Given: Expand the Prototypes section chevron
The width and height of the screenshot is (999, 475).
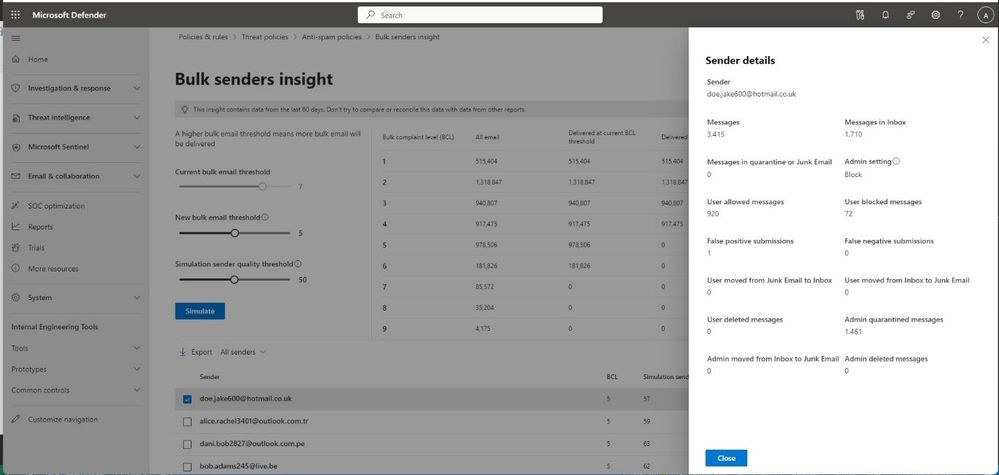Looking at the screenshot, I should (x=137, y=369).
